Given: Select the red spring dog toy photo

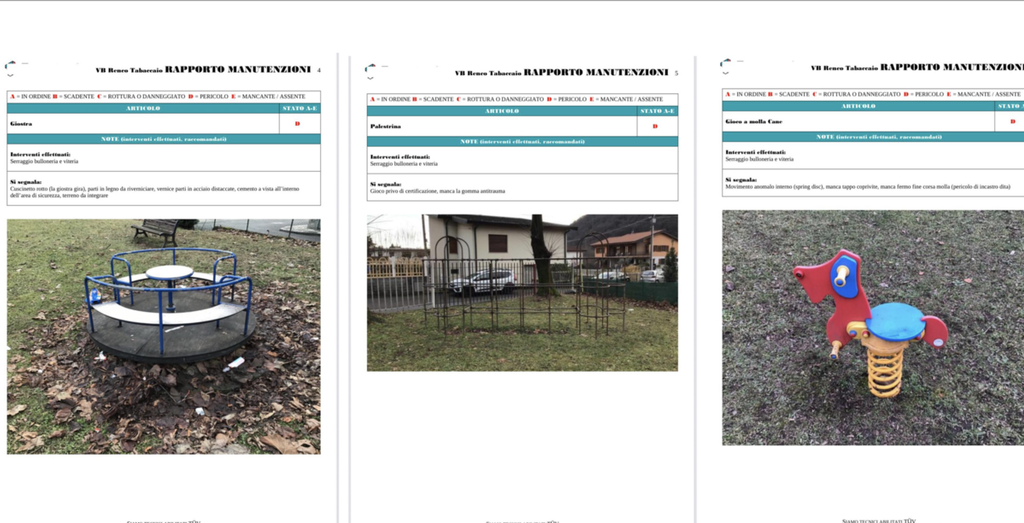Looking at the screenshot, I should coord(872,327).
